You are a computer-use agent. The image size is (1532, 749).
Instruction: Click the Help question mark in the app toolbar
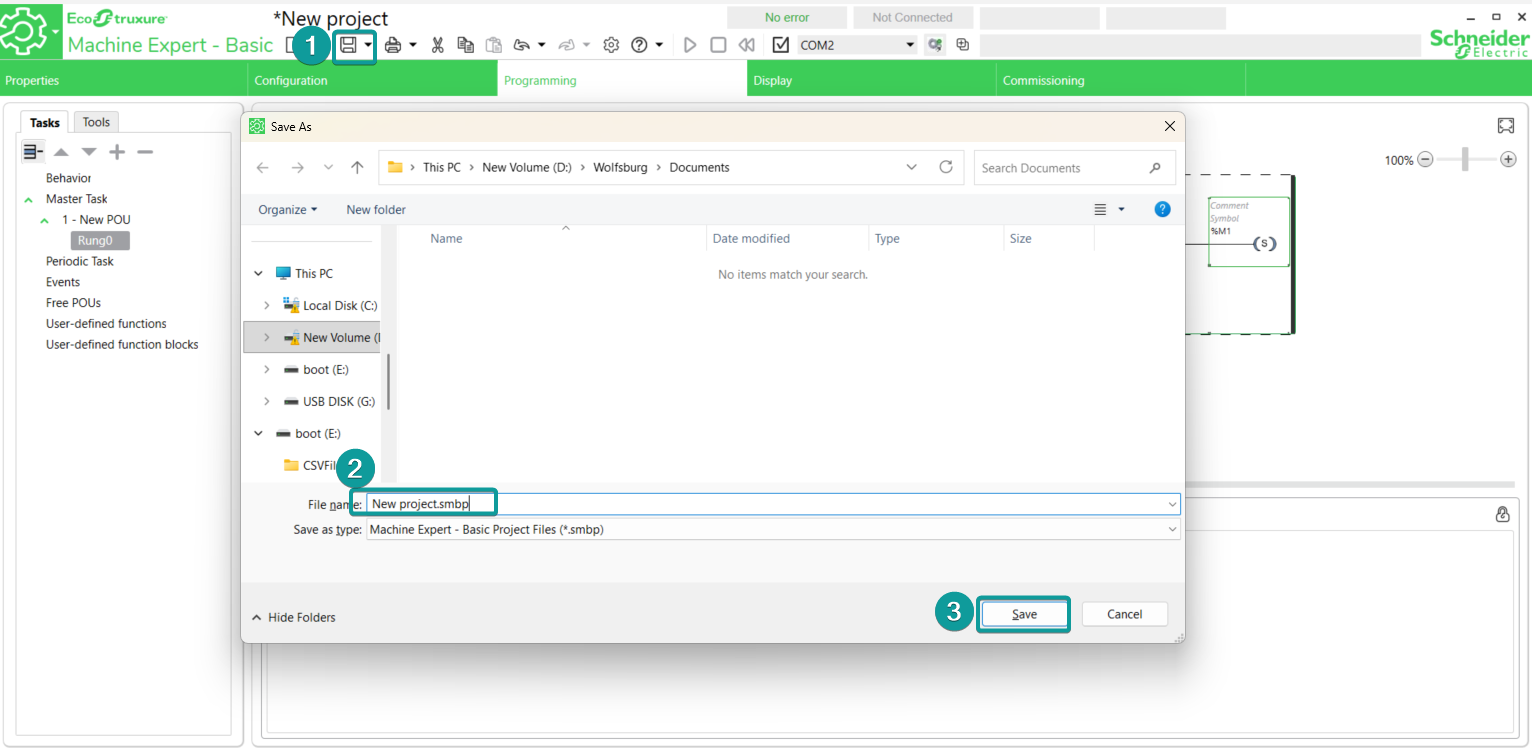click(640, 45)
